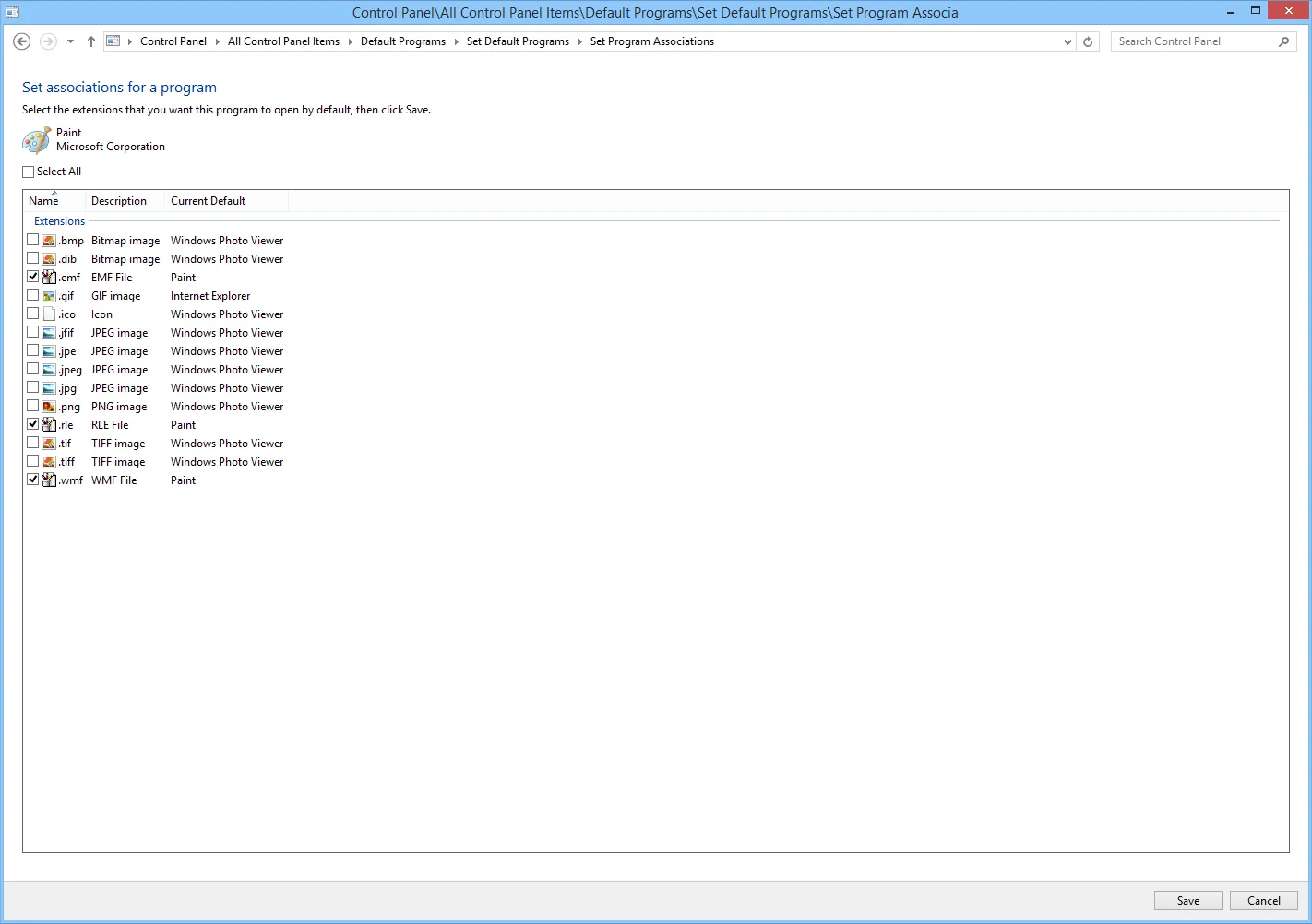Expand chevron after Set Default Programs breadcrumb
Image resolution: width=1312 pixels, height=924 pixels.
coord(580,41)
